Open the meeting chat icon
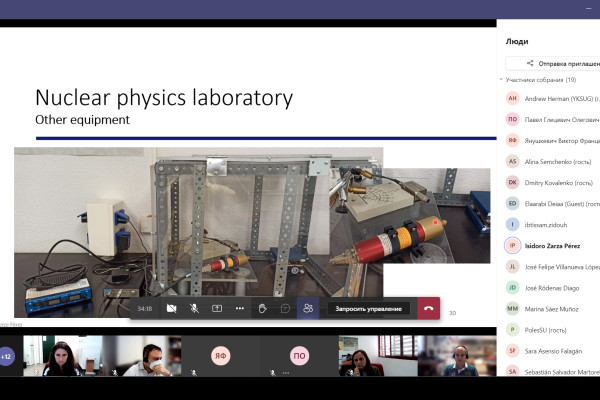 pyautogui.click(x=285, y=309)
